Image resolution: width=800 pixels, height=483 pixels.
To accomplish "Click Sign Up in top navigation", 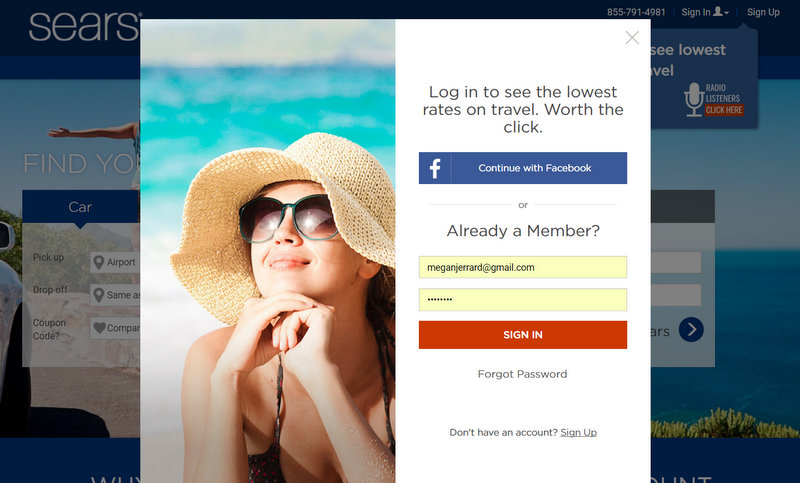I will 763,12.
